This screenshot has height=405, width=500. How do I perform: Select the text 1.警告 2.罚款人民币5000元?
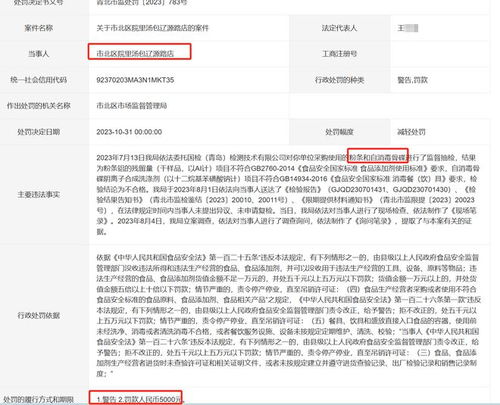[x=140, y=399]
